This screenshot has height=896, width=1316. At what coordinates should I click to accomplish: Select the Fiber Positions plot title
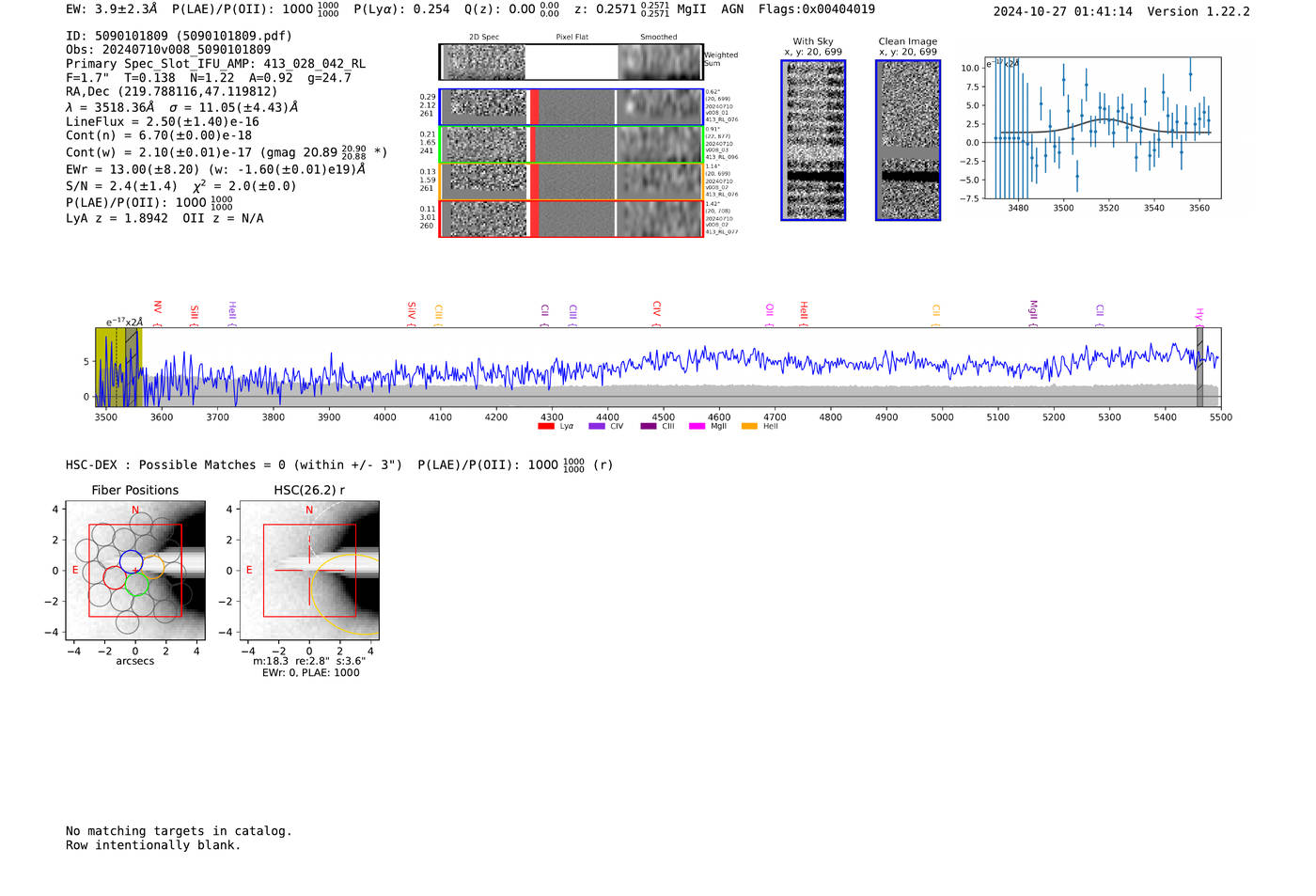click(135, 490)
